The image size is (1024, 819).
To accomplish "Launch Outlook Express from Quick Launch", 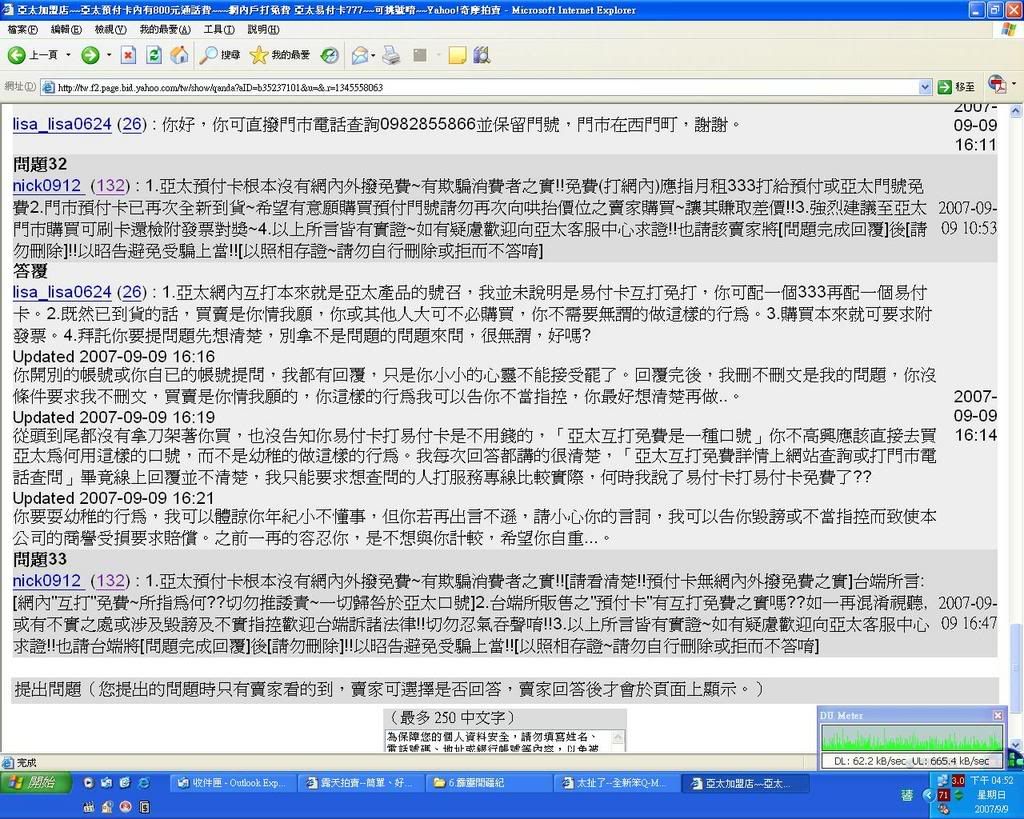I will click(x=106, y=782).
